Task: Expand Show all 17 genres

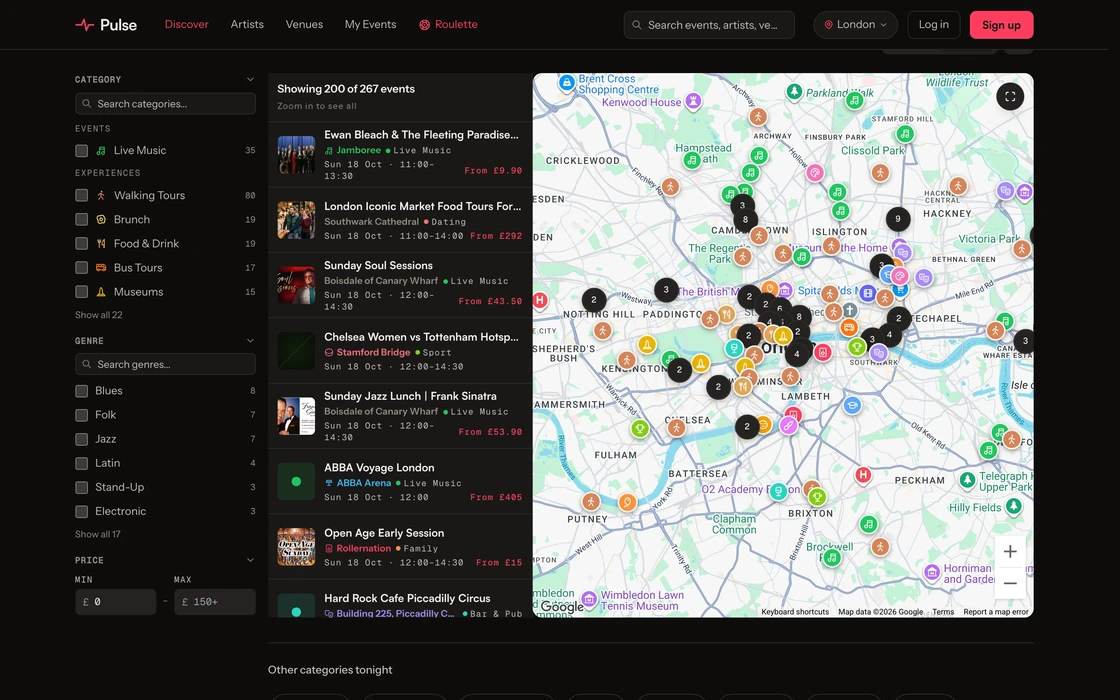Action: [x=98, y=534]
